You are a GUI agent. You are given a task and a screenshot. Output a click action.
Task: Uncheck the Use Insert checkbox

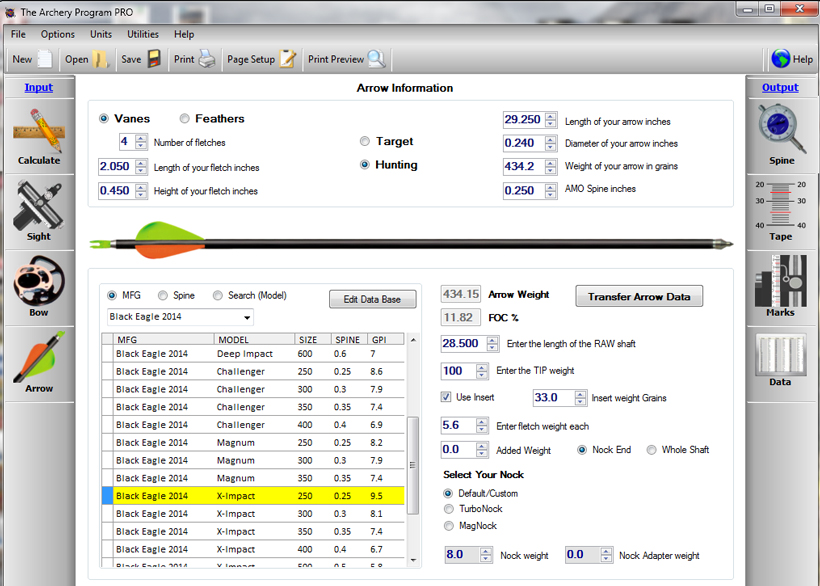tap(446, 397)
